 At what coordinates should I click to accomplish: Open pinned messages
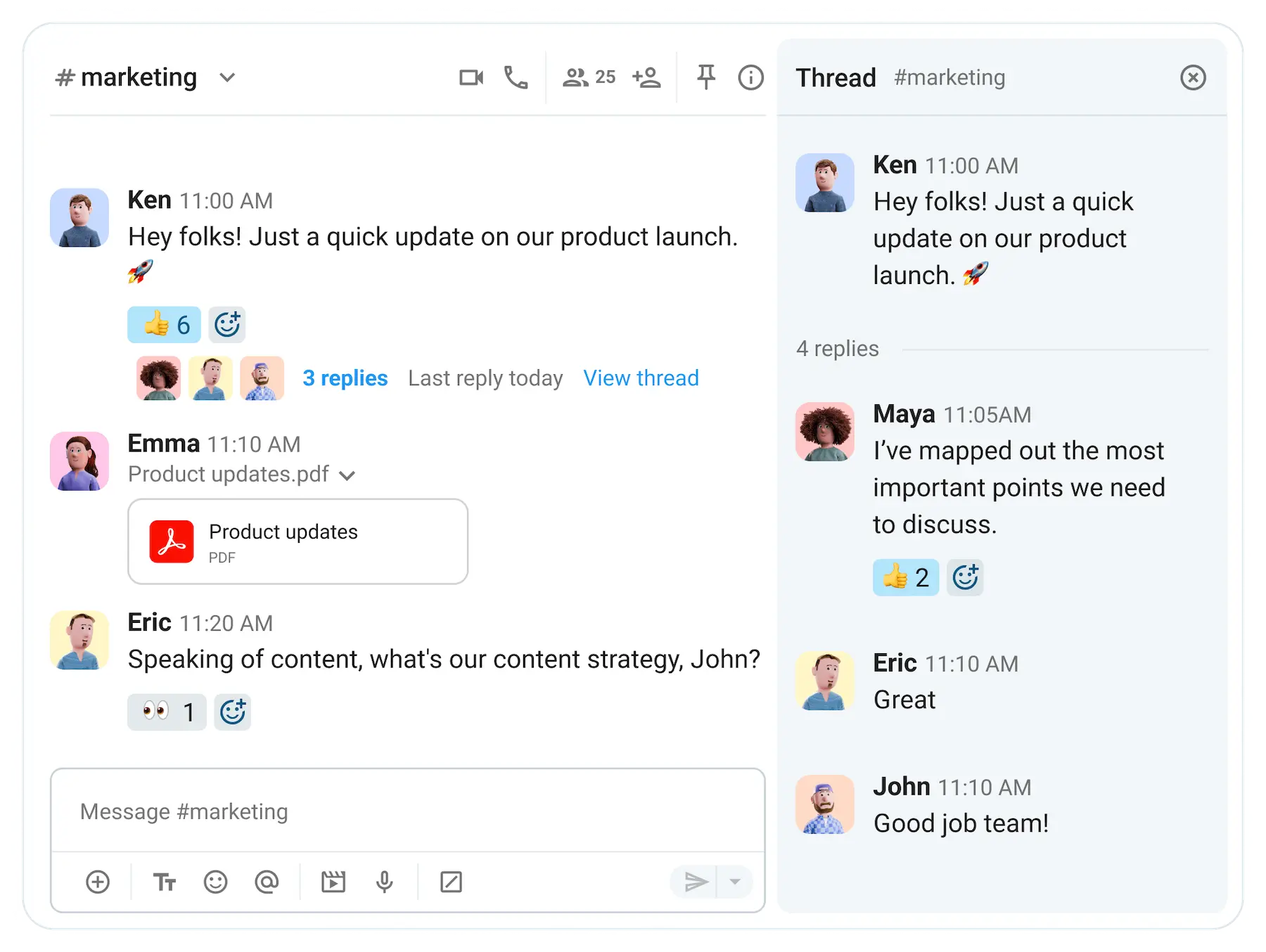click(706, 77)
